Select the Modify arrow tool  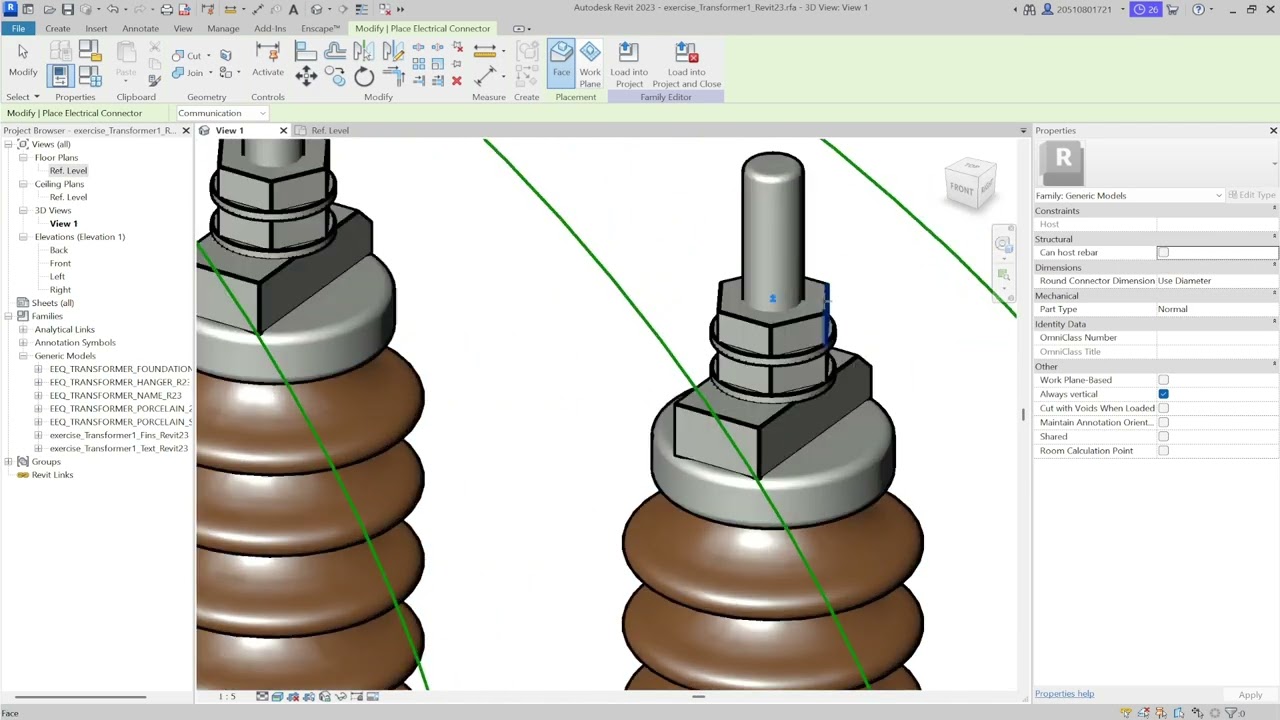(22, 60)
